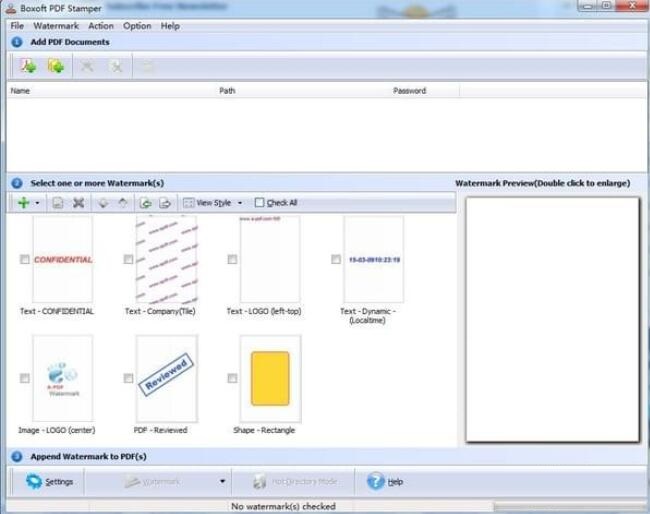Viewport: 650px width, 514px height.
Task: Check the Image - LOGO (center) box
Action: coord(25,378)
